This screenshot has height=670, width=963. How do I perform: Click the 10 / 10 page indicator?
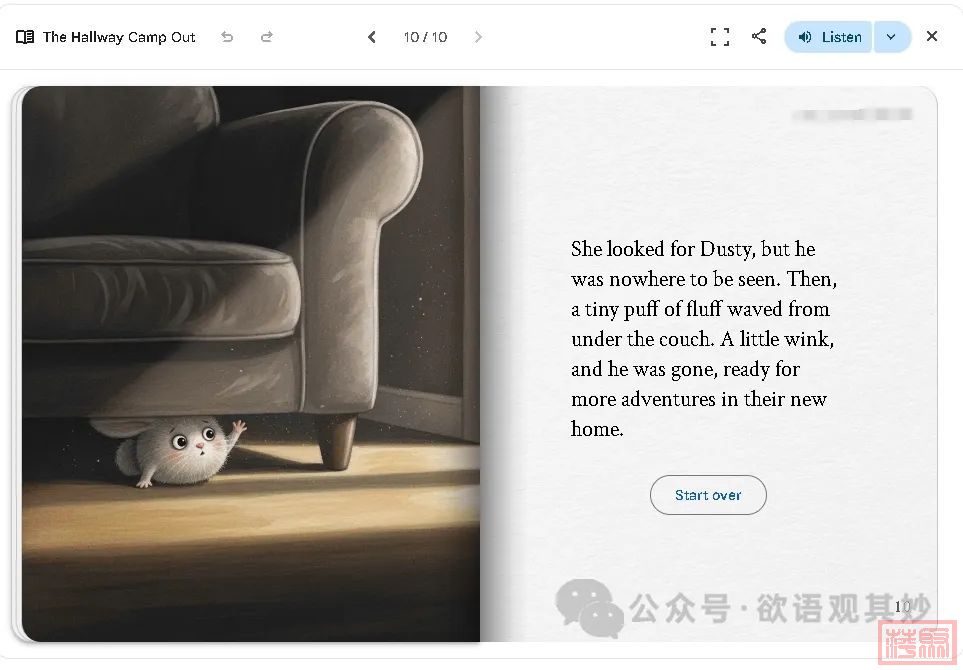425,37
